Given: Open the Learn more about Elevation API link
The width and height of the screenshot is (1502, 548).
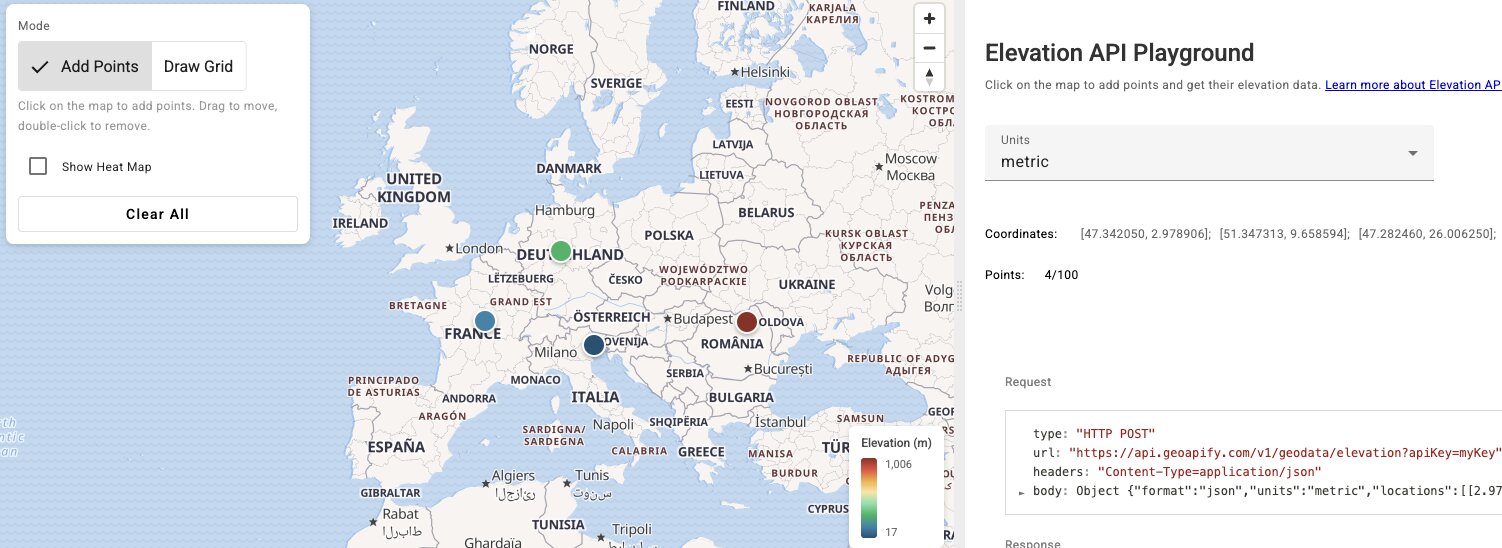Looking at the screenshot, I should (x=1413, y=85).
